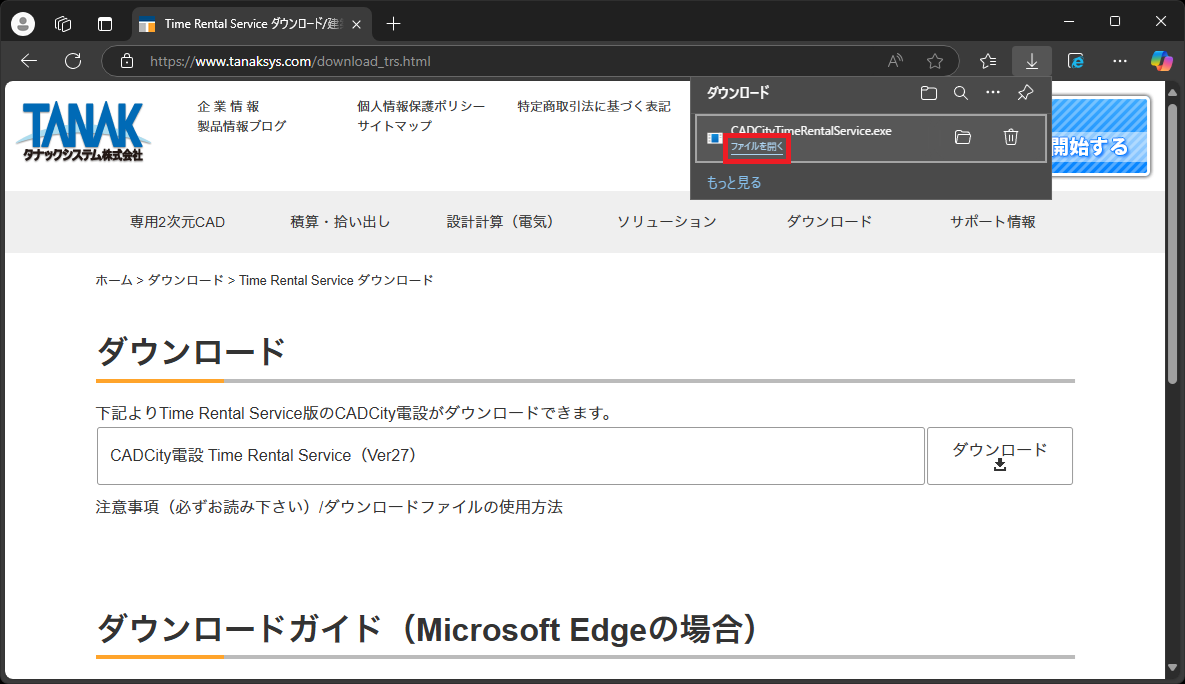Click the address bar URL field

coord(500,61)
